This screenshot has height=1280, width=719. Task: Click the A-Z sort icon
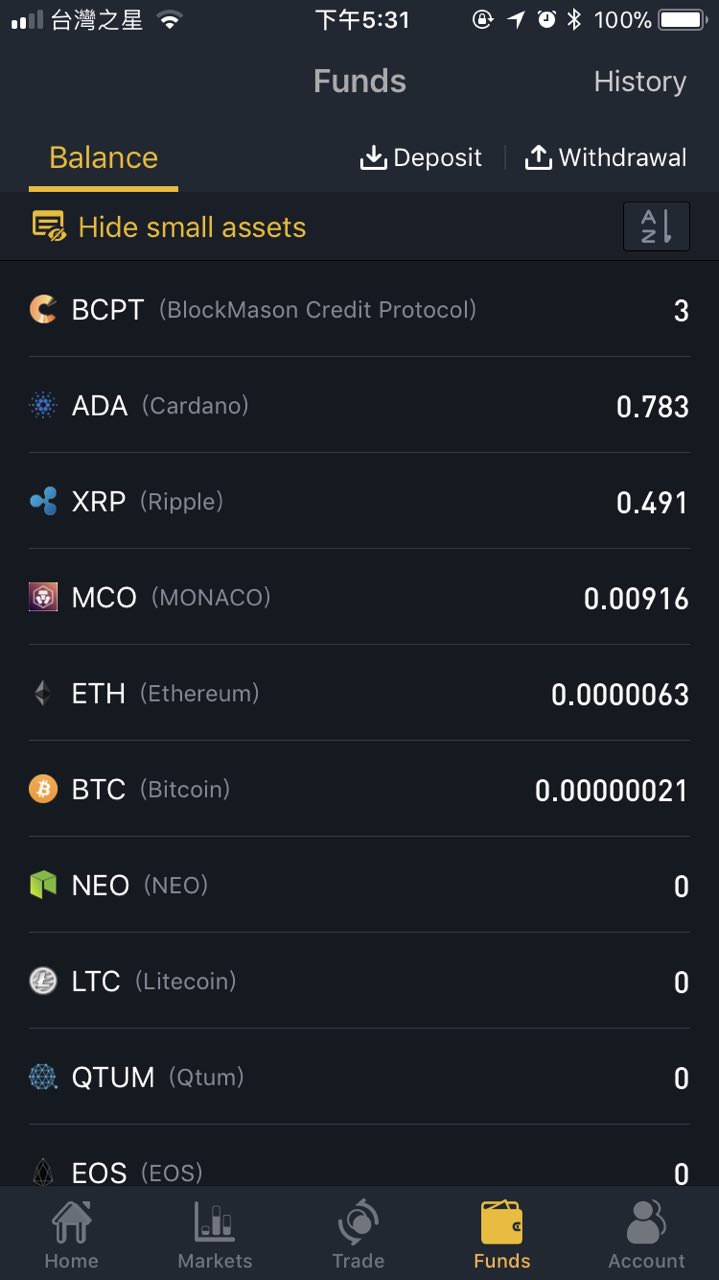(656, 227)
